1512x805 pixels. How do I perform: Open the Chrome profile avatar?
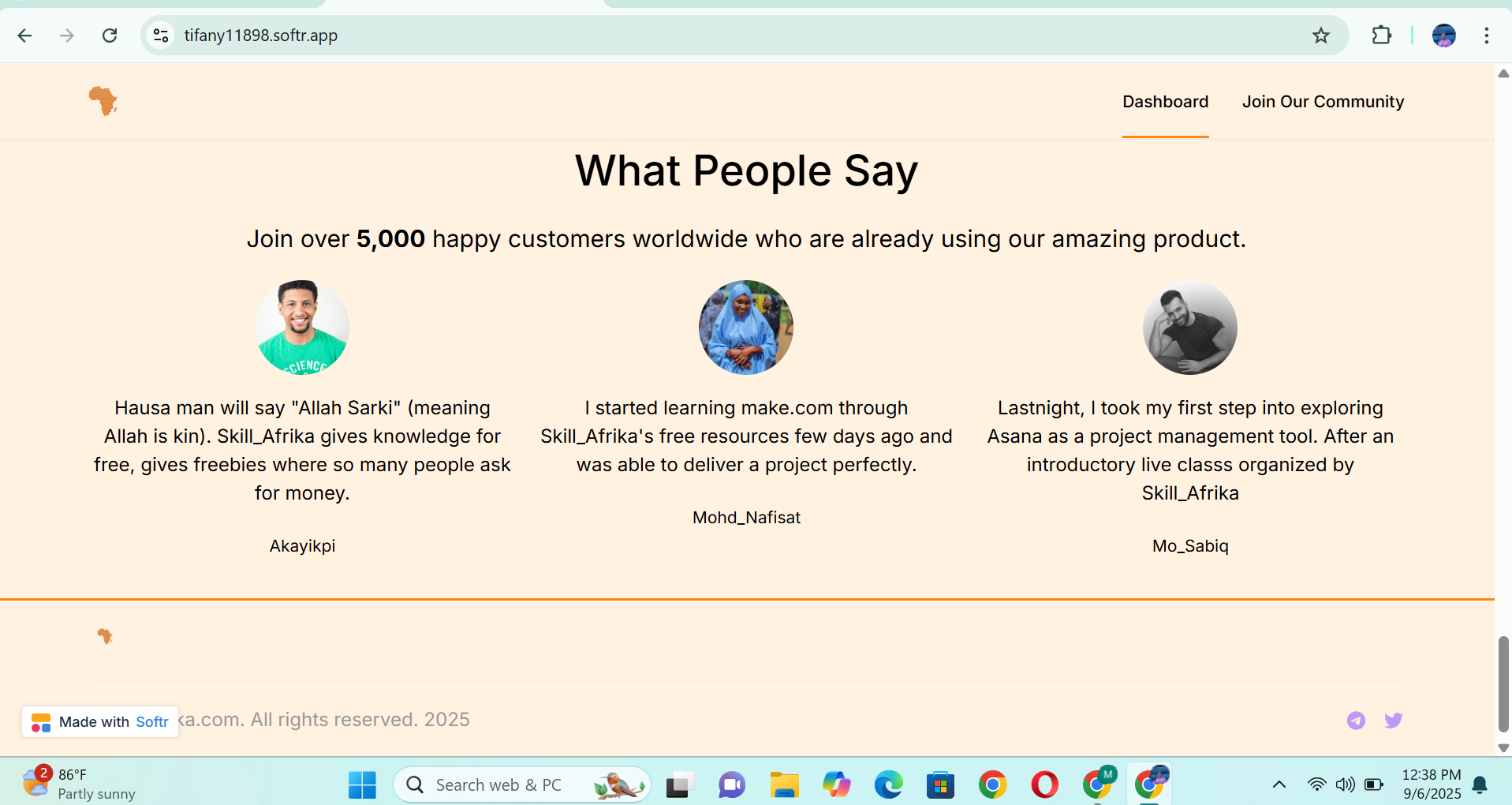1443,36
